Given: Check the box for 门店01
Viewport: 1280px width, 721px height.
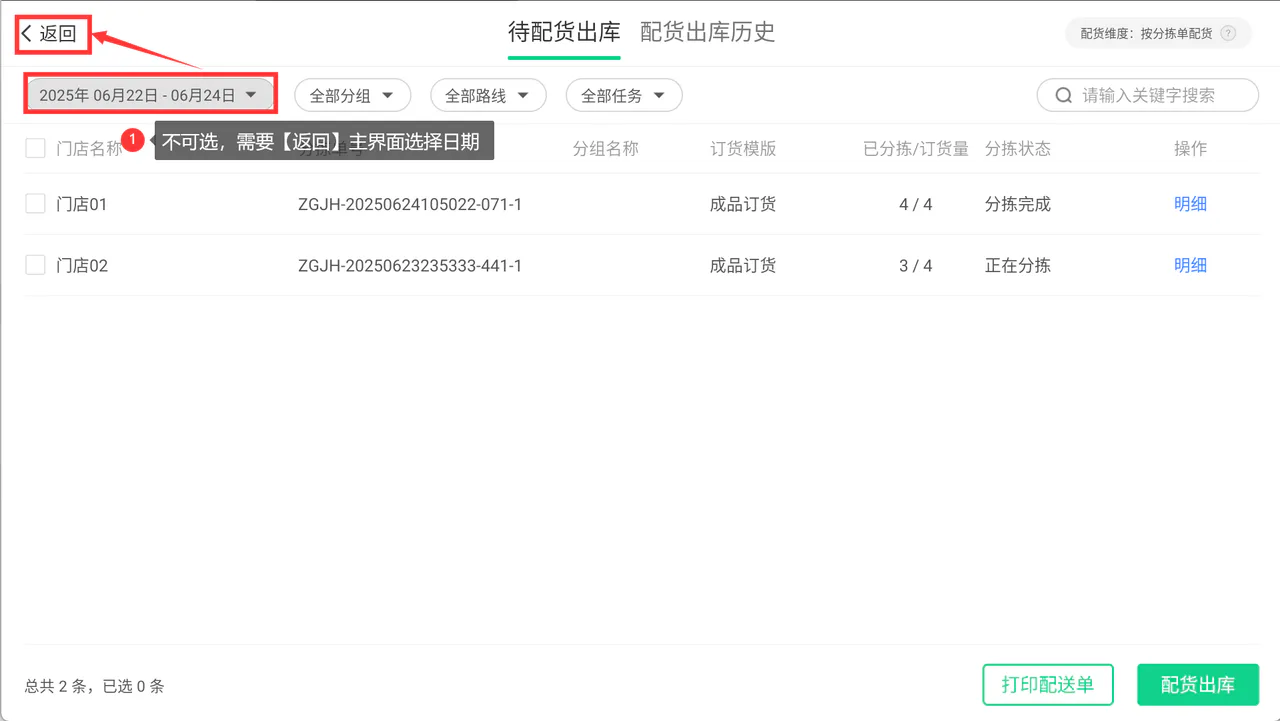Looking at the screenshot, I should (x=36, y=204).
